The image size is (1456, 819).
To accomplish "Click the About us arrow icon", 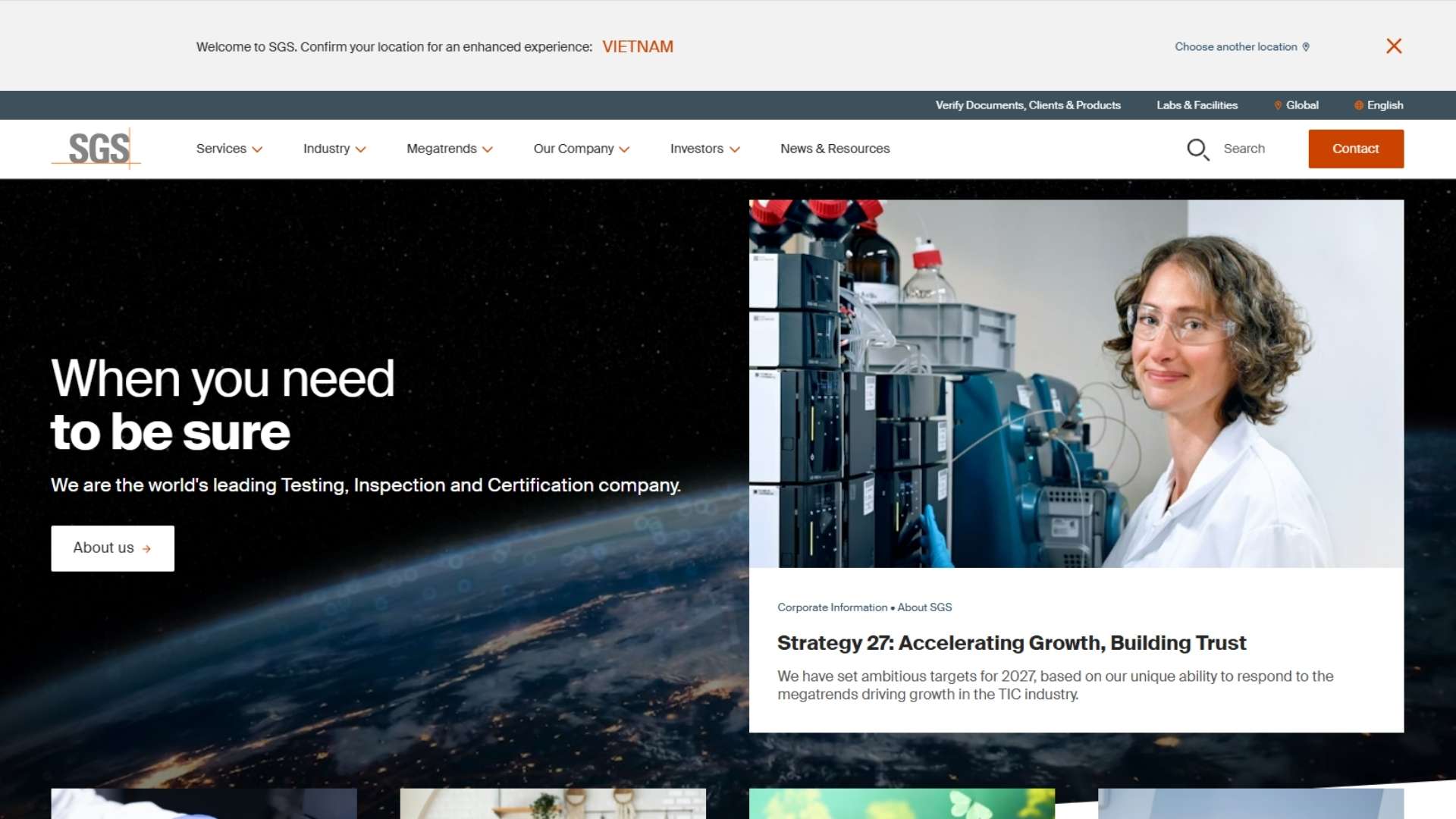I will (146, 549).
